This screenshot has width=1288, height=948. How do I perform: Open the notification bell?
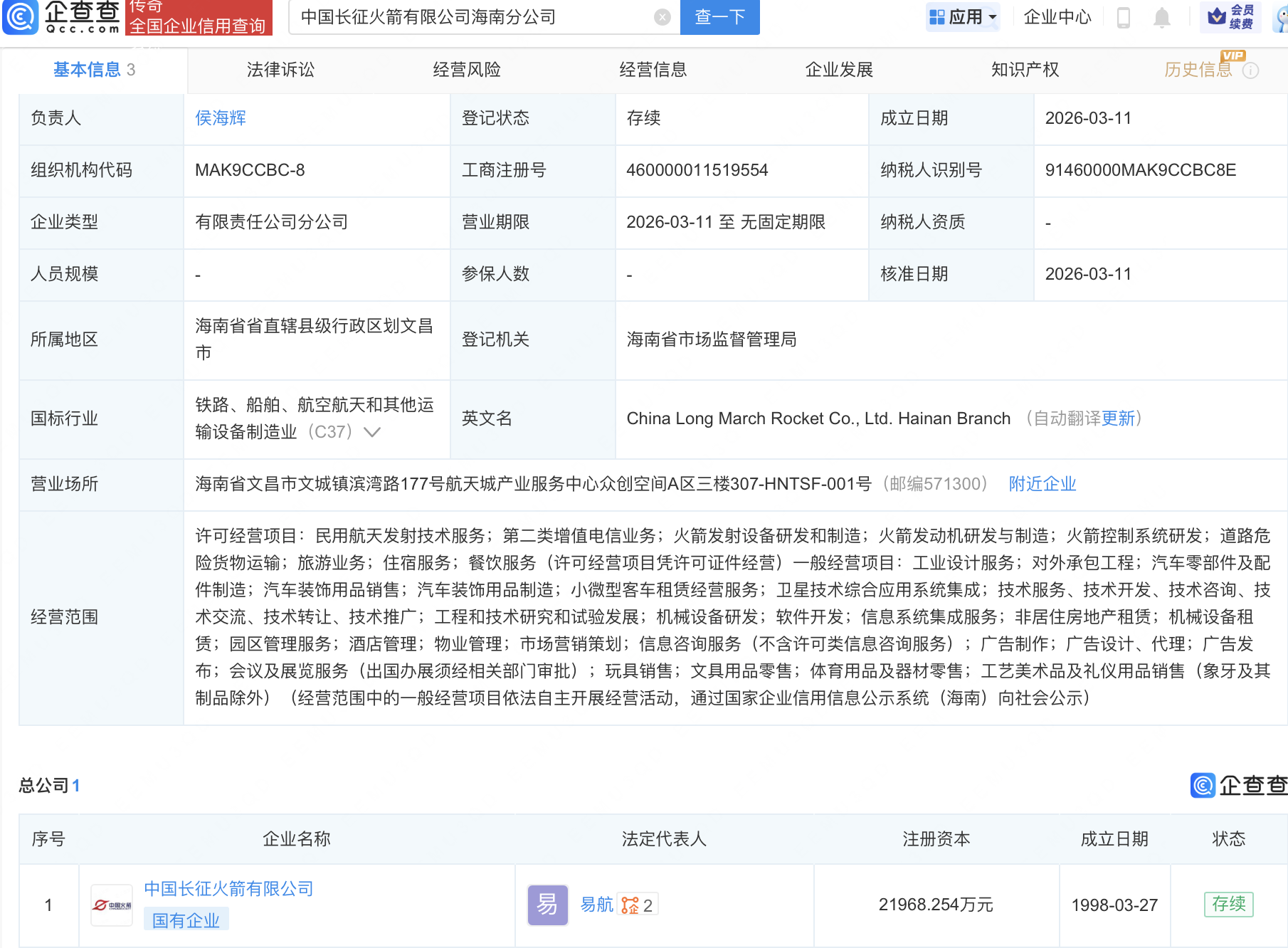click(1161, 17)
